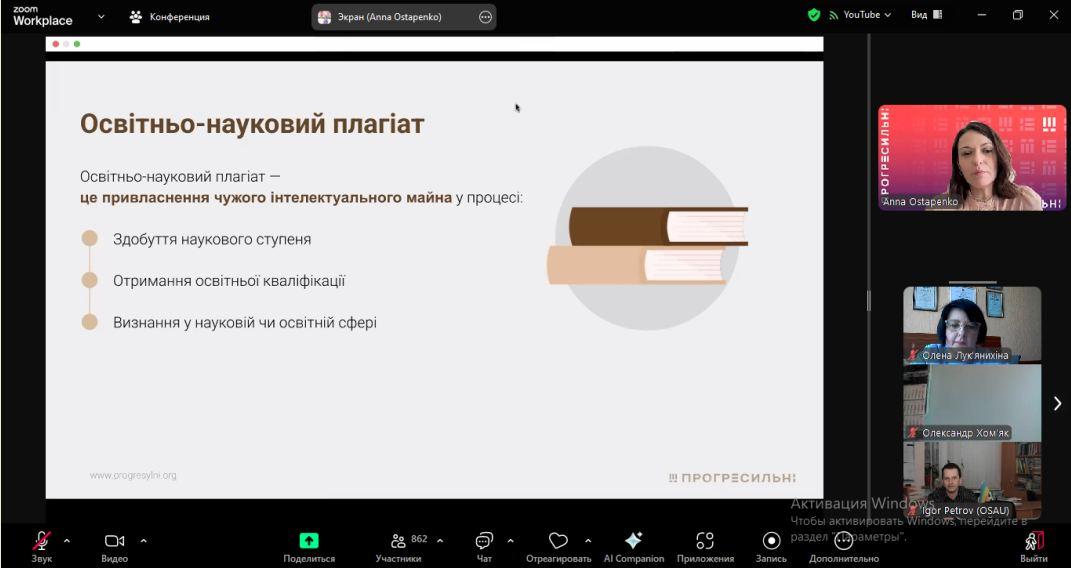The width and height of the screenshot is (1071, 568).
Task: Open video options arrow next to Видео
Action: tap(143, 541)
